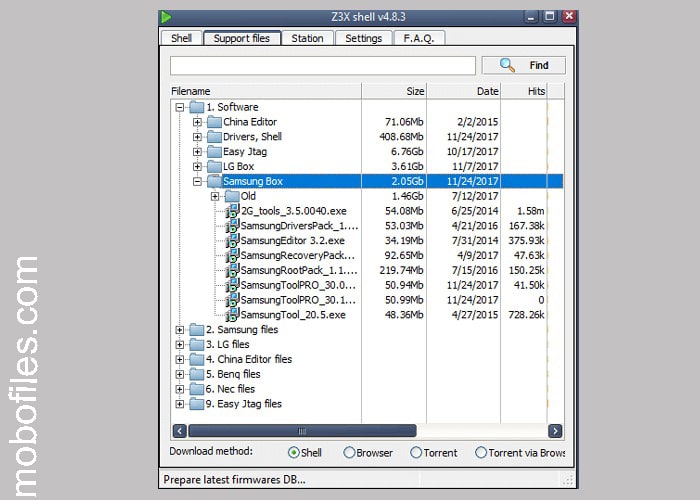
Task: Select Torrent download method radio button
Action: pos(416,453)
